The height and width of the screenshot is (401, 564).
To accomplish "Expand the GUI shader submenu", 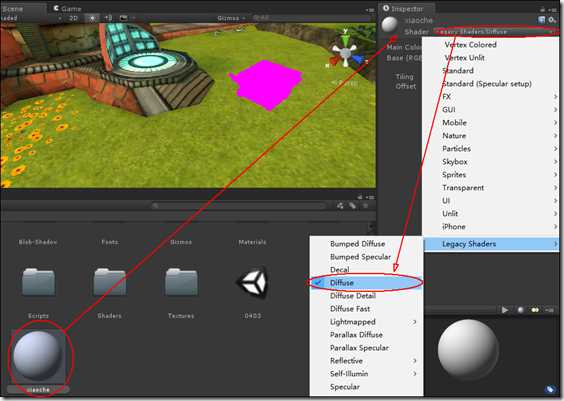I will [491, 109].
